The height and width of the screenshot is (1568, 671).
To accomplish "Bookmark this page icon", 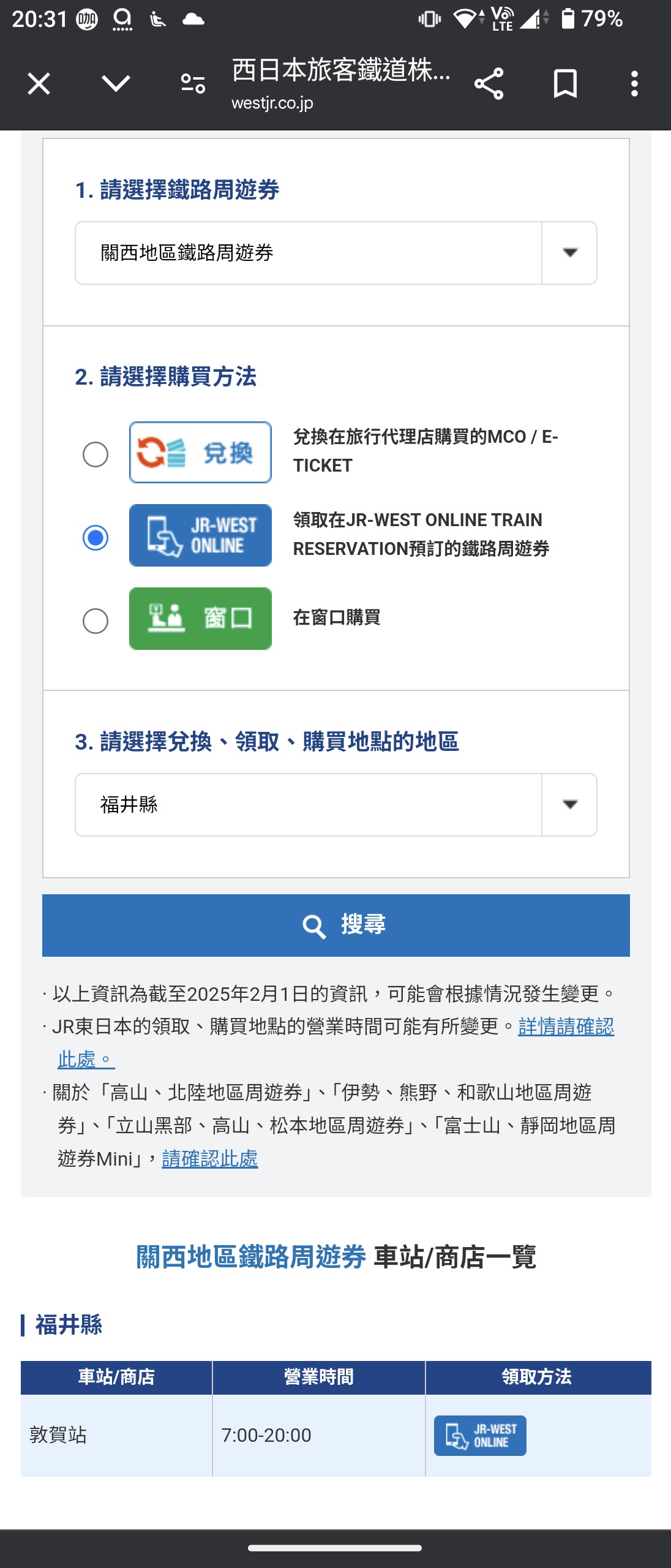I will (x=565, y=84).
